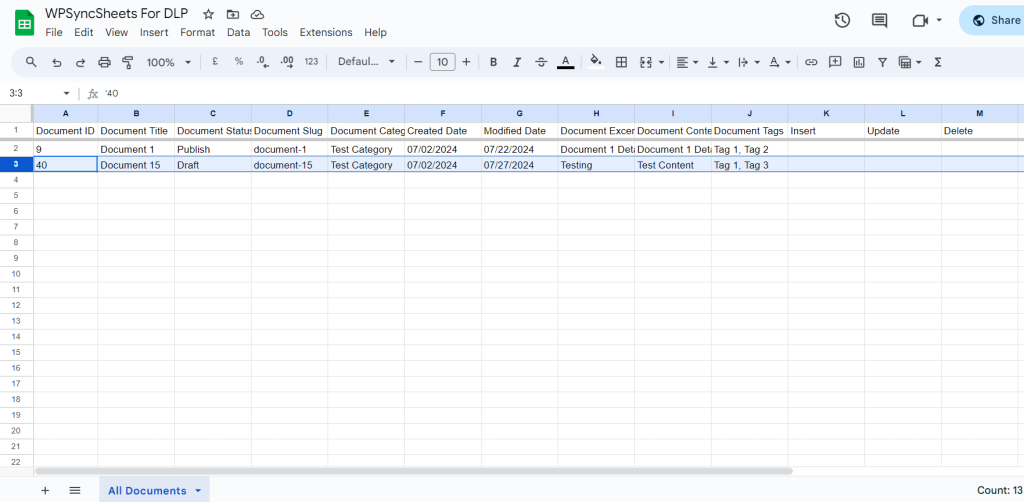Add a new sheet with plus button
The width and height of the screenshot is (1024, 502).
coord(45,490)
